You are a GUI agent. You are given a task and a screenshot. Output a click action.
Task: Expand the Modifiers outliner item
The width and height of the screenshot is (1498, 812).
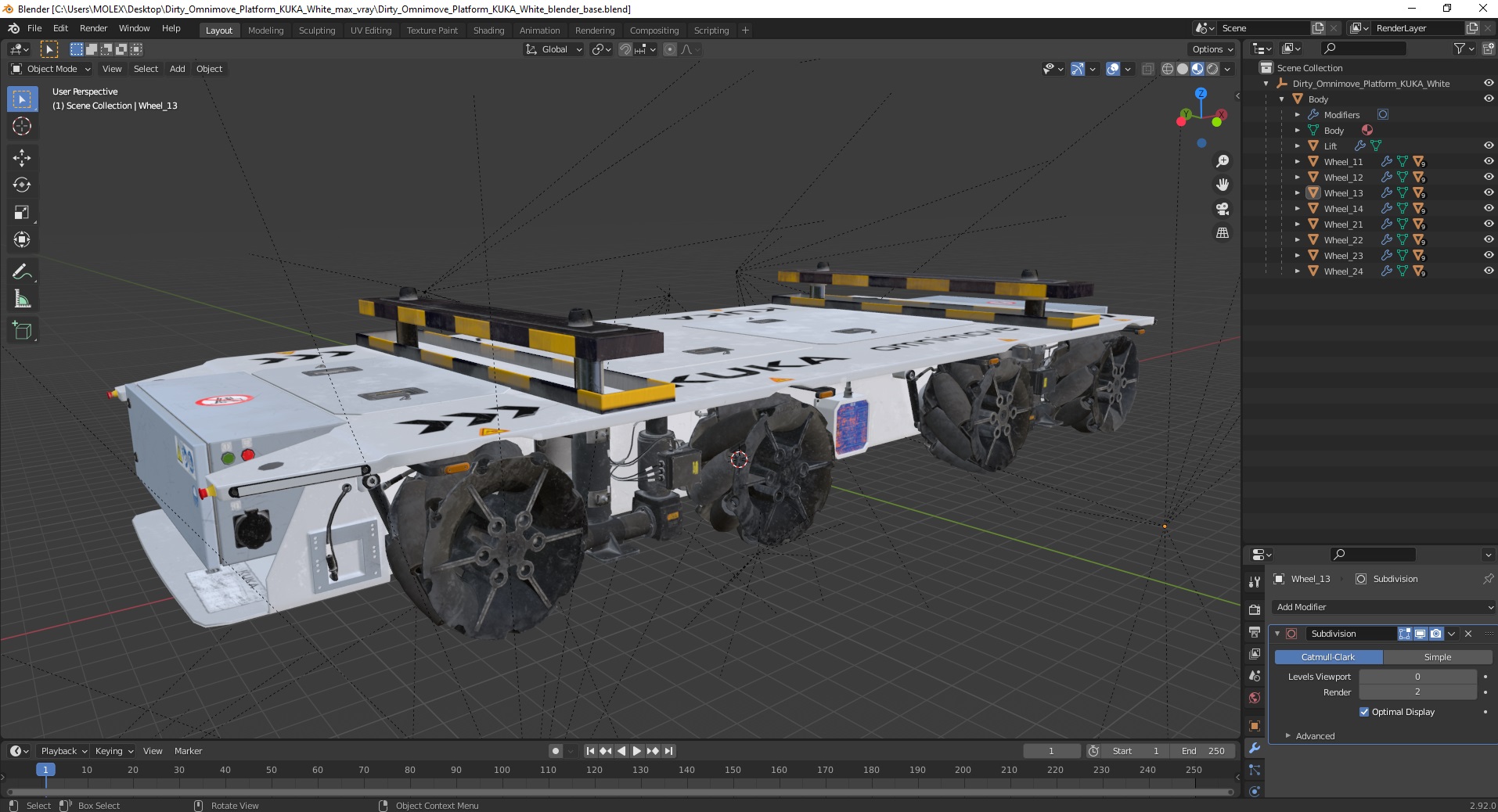coord(1297,115)
